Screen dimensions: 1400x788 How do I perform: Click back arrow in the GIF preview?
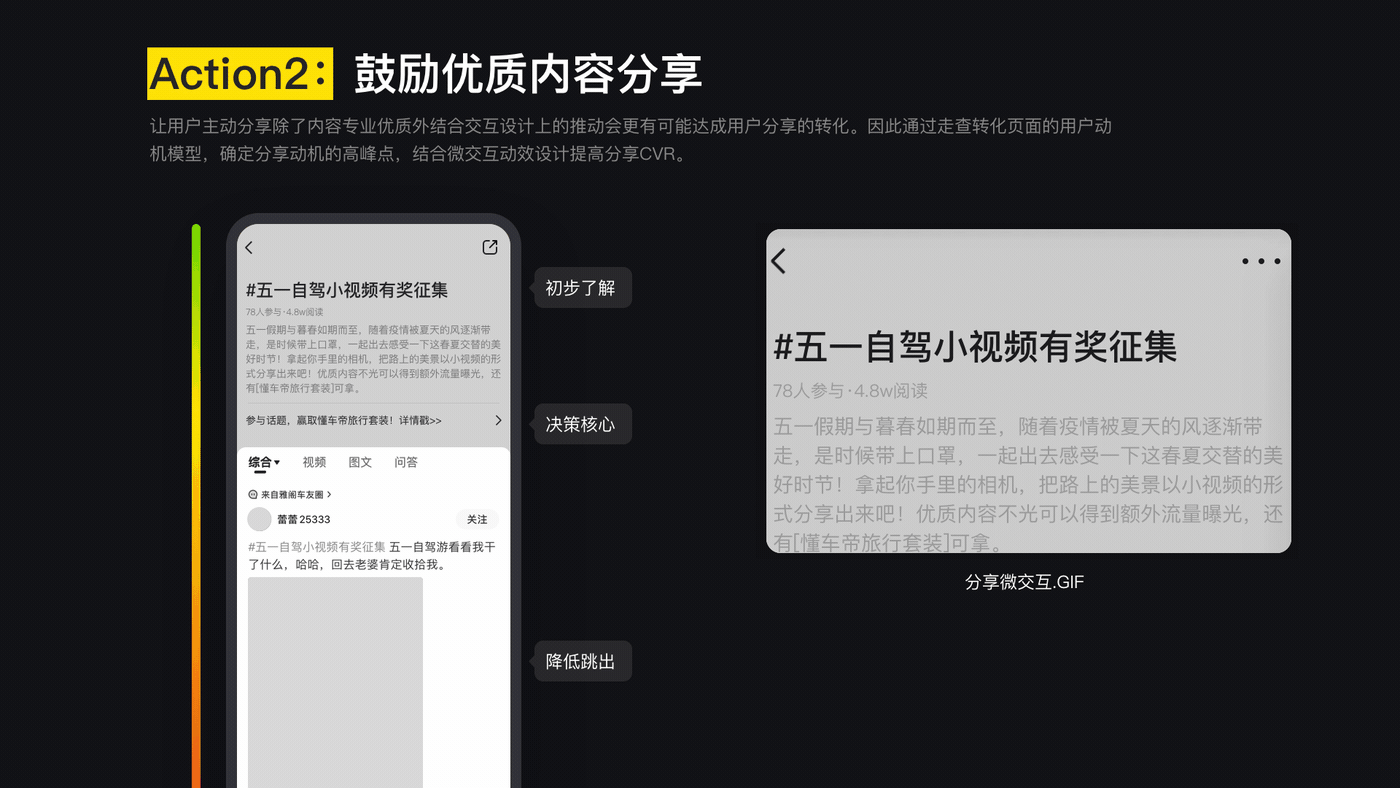[x=779, y=261]
